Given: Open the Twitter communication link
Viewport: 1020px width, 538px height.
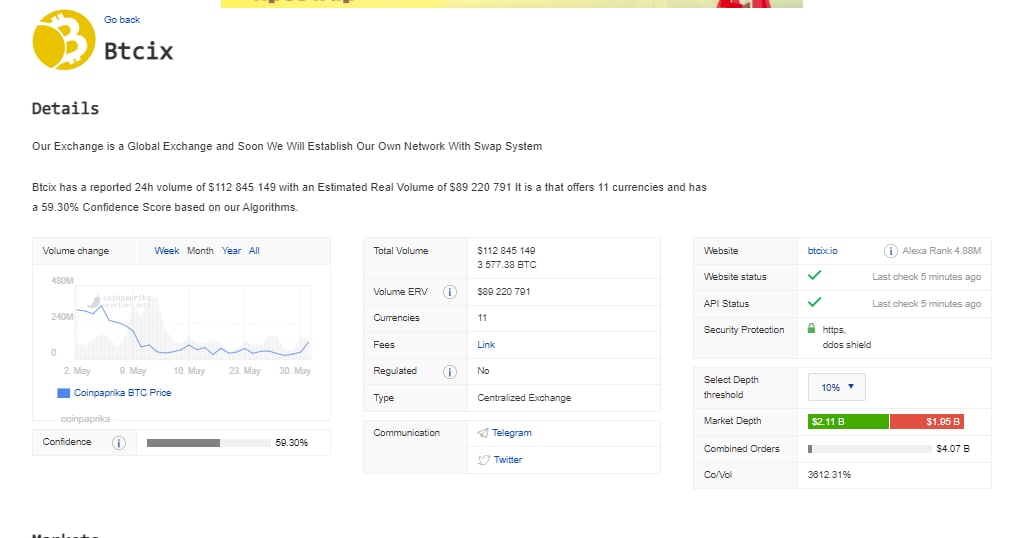Looking at the screenshot, I should click(x=508, y=460).
